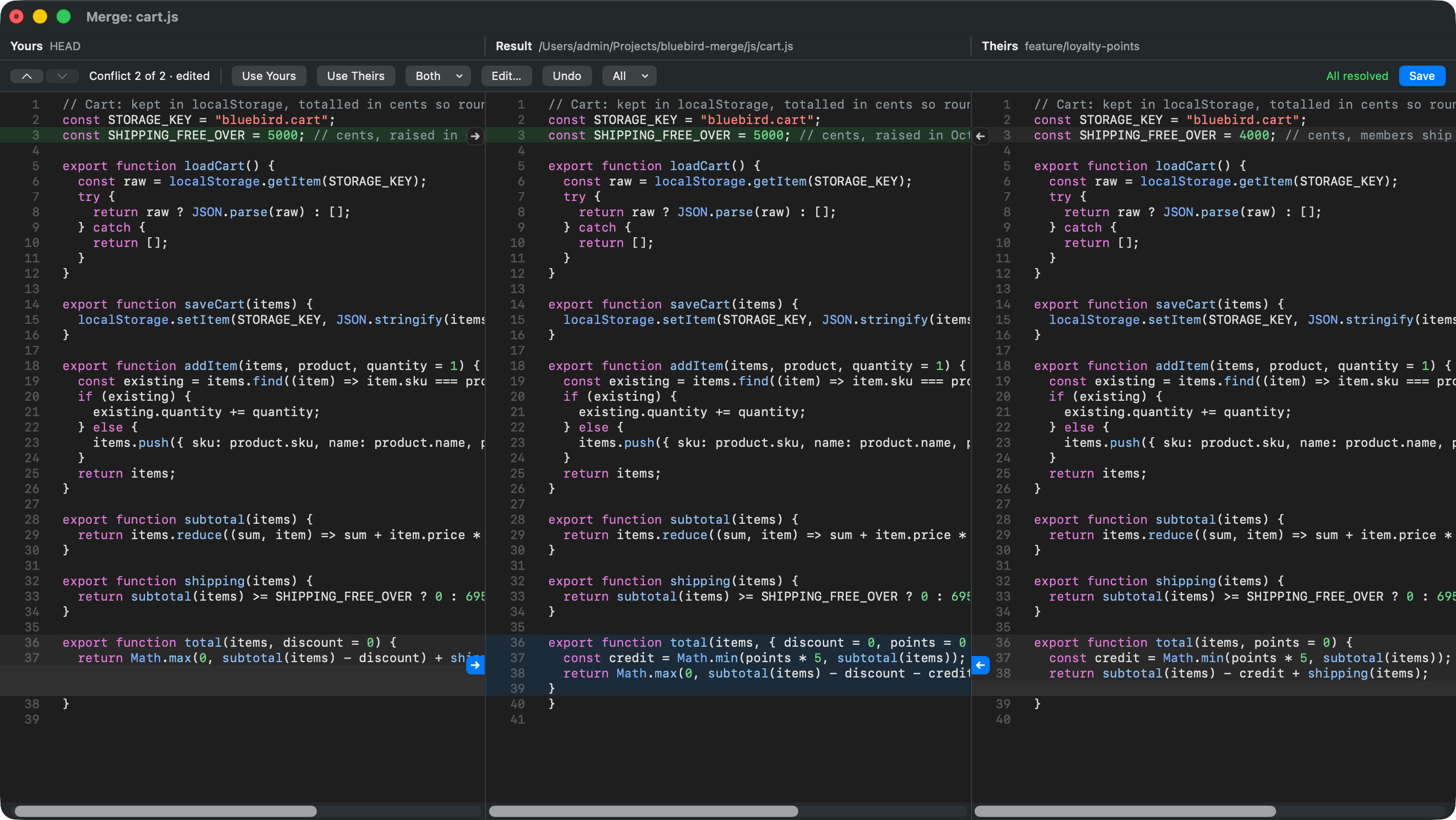The height and width of the screenshot is (820, 1456).
Task: Open the Edit... dialog
Action: [506, 76]
